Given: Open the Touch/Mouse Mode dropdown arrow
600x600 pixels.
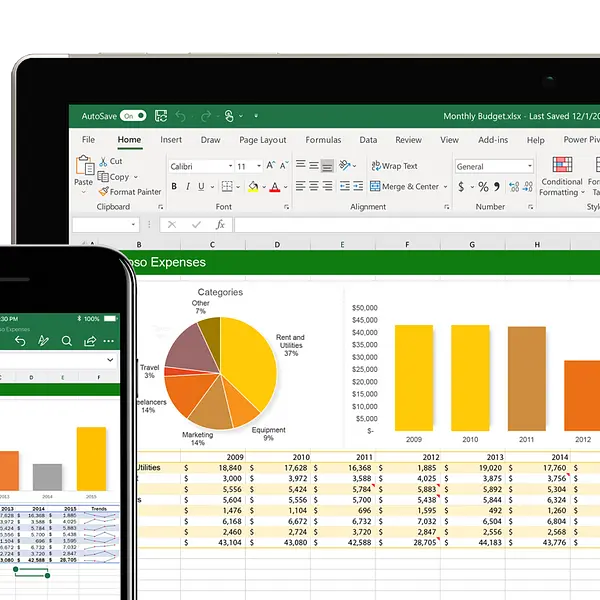Looking at the screenshot, I should coord(241,116).
